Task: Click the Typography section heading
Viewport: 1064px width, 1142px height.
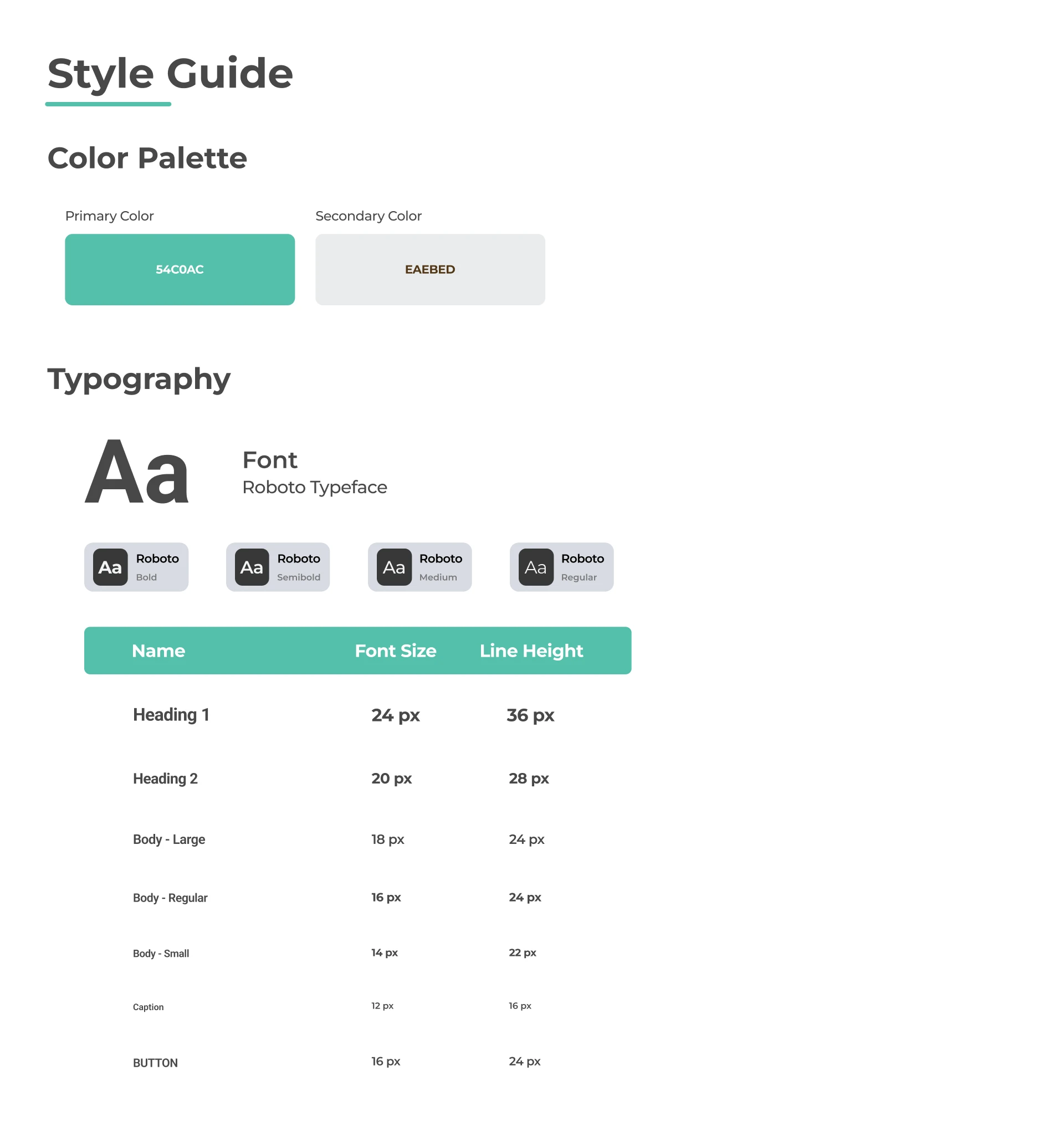Action: pos(139,379)
